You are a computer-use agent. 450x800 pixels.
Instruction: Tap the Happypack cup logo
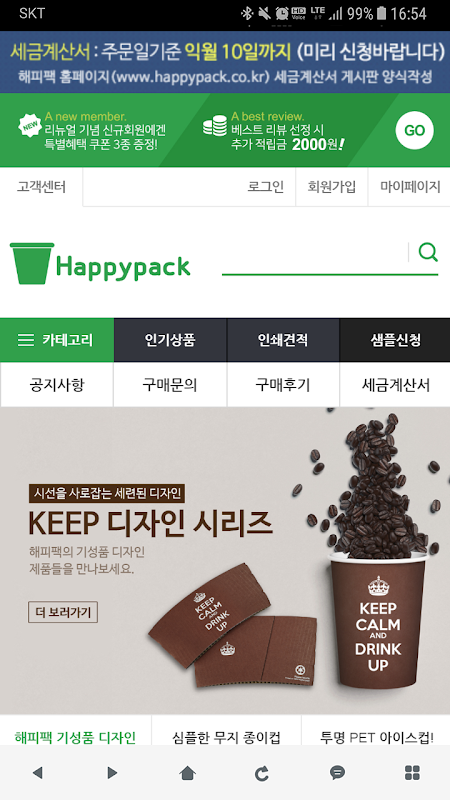click(x=100, y=264)
